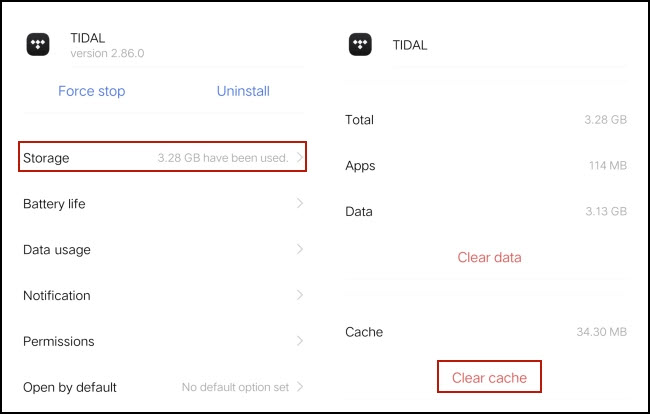Expand the Battery life chevron arrow
Viewport: 650px width, 414px height.
[x=300, y=203]
